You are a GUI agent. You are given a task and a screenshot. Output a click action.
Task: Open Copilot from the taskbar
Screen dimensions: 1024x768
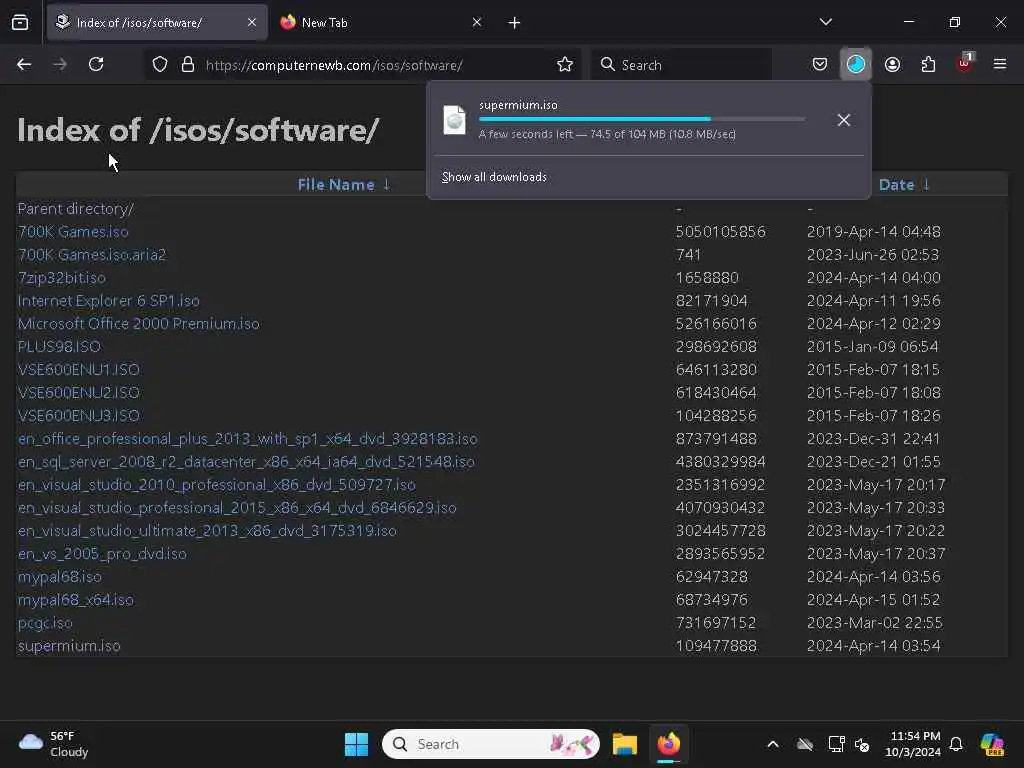point(992,744)
